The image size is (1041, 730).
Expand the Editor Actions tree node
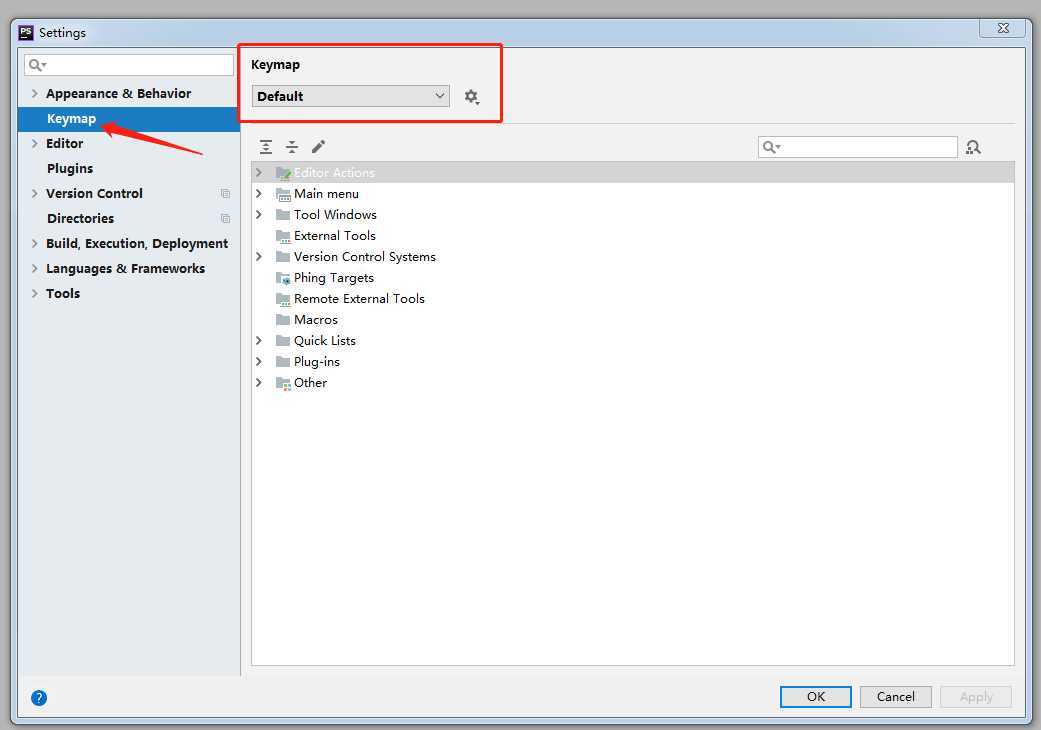pyautogui.click(x=260, y=173)
